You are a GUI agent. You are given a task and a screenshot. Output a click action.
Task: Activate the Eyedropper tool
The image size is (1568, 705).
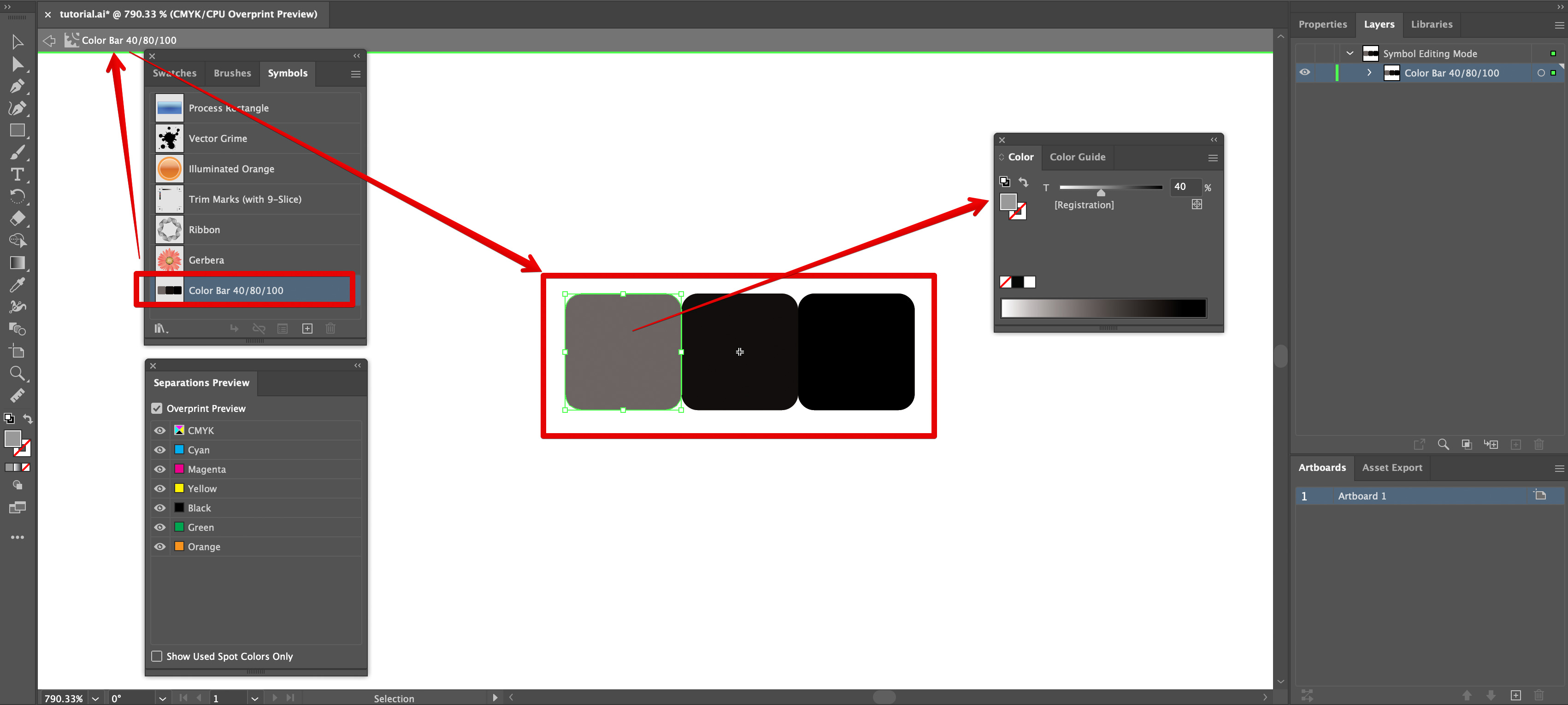18,284
